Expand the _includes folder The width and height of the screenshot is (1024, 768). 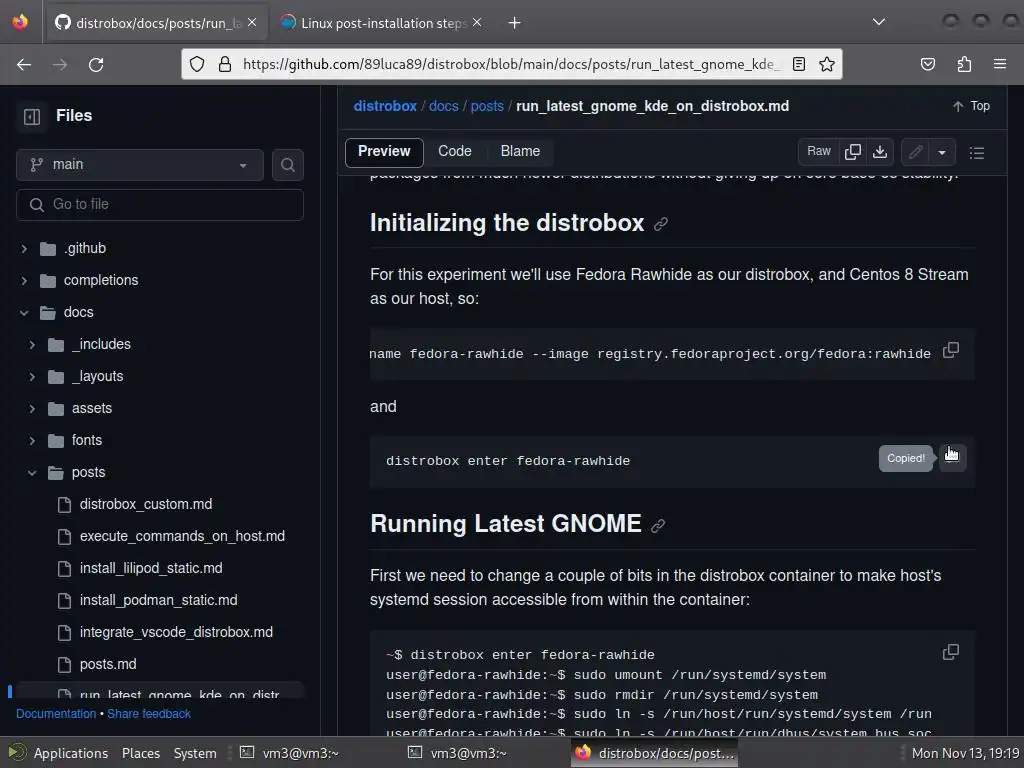click(32, 345)
